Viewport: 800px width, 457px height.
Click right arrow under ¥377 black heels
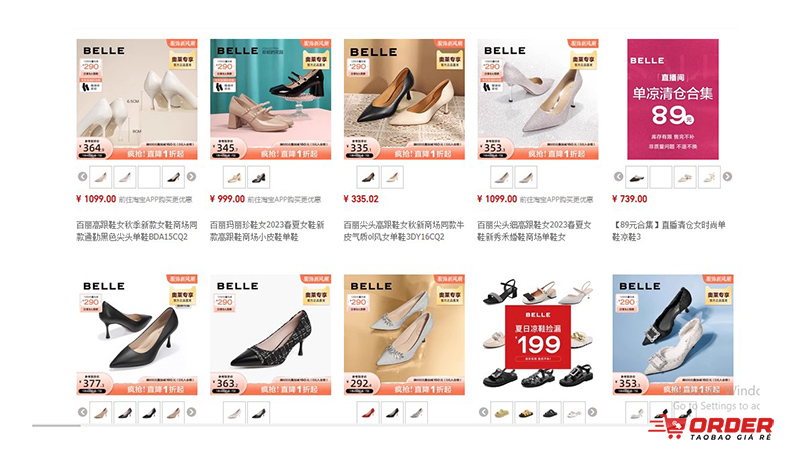pyautogui.click(x=191, y=412)
